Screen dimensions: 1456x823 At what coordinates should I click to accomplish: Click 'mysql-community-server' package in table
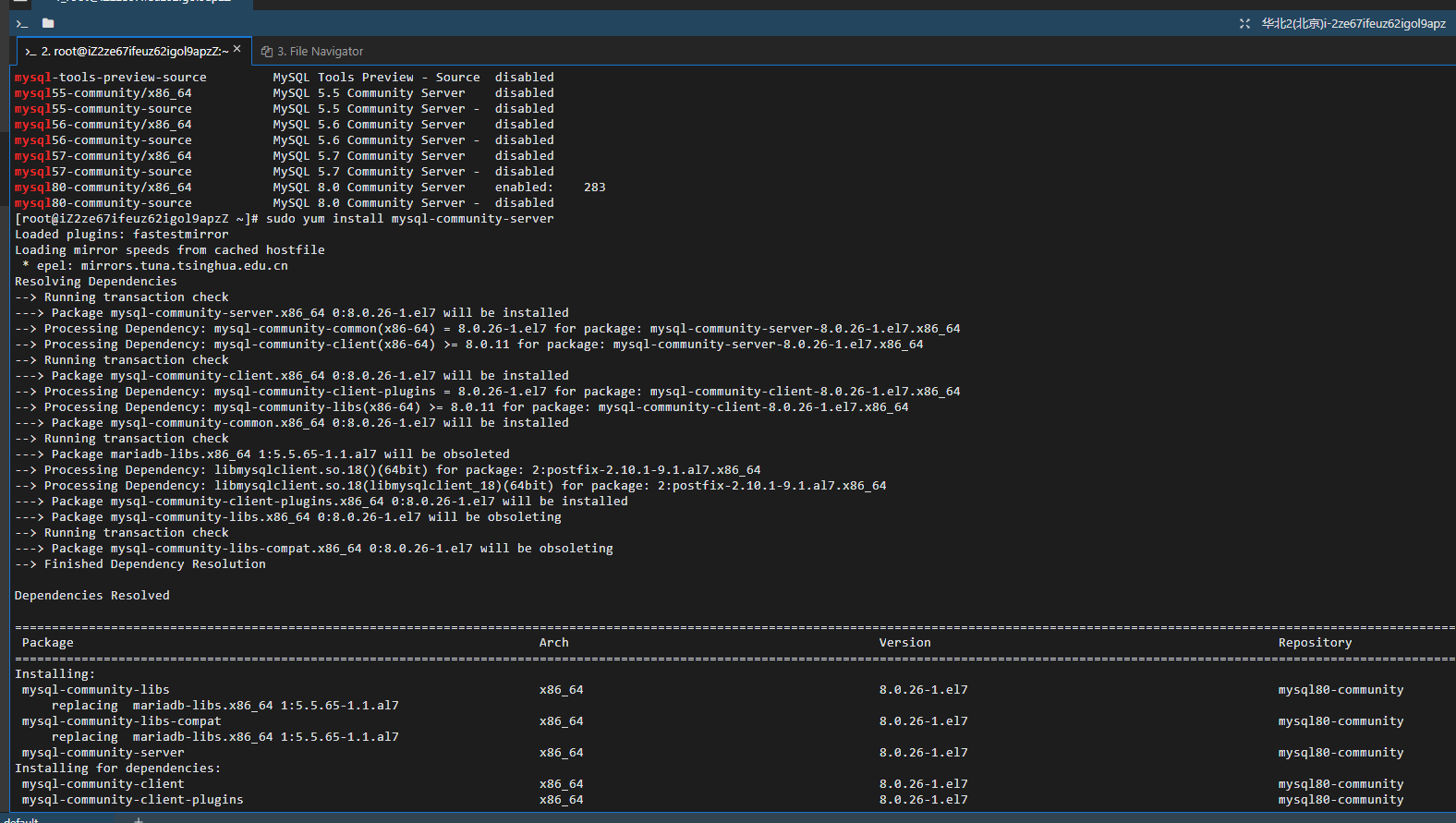tap(103, 753)
